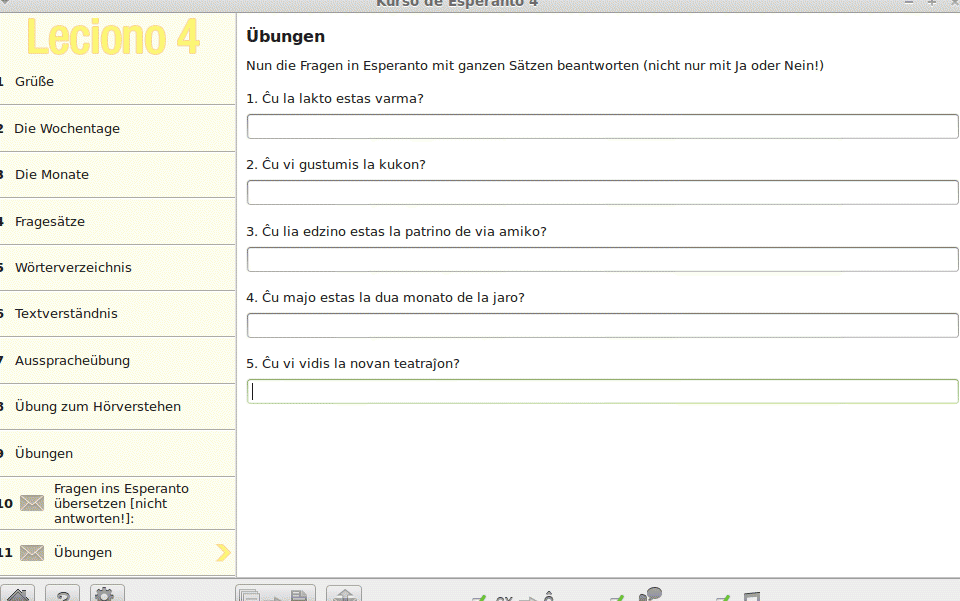Open the Wörterverzeichnis section

(x=73, y=268)
